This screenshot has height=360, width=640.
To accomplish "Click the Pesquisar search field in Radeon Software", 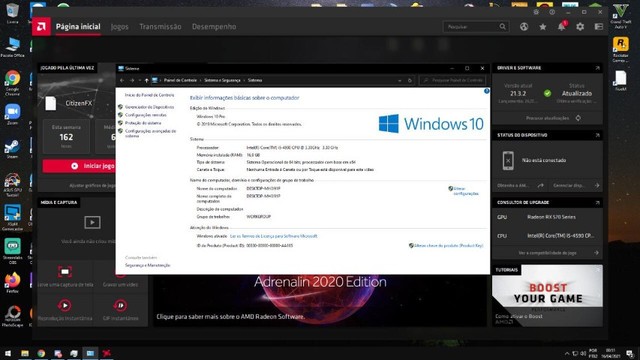I will [476, 27].
